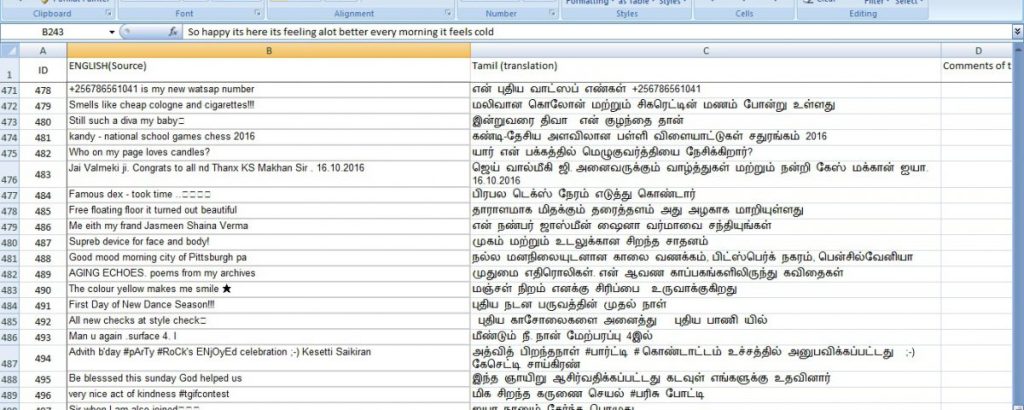The image size is (1024, 410).
Task: Select cell 'The colour yellow makes me smile'
Action: [268, 289]
